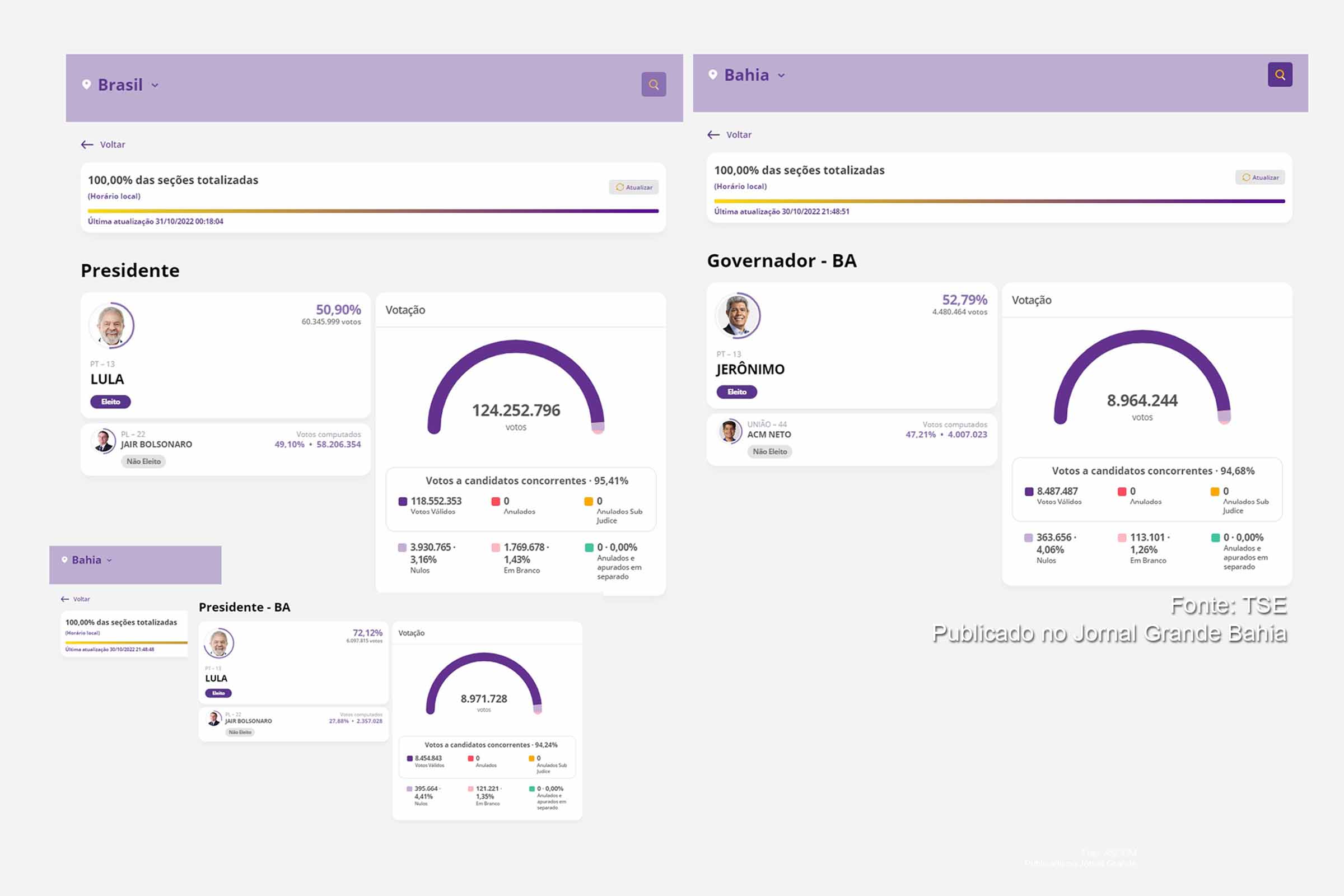Click purple Votos Válidos swatch for 118.552.353

403,502
